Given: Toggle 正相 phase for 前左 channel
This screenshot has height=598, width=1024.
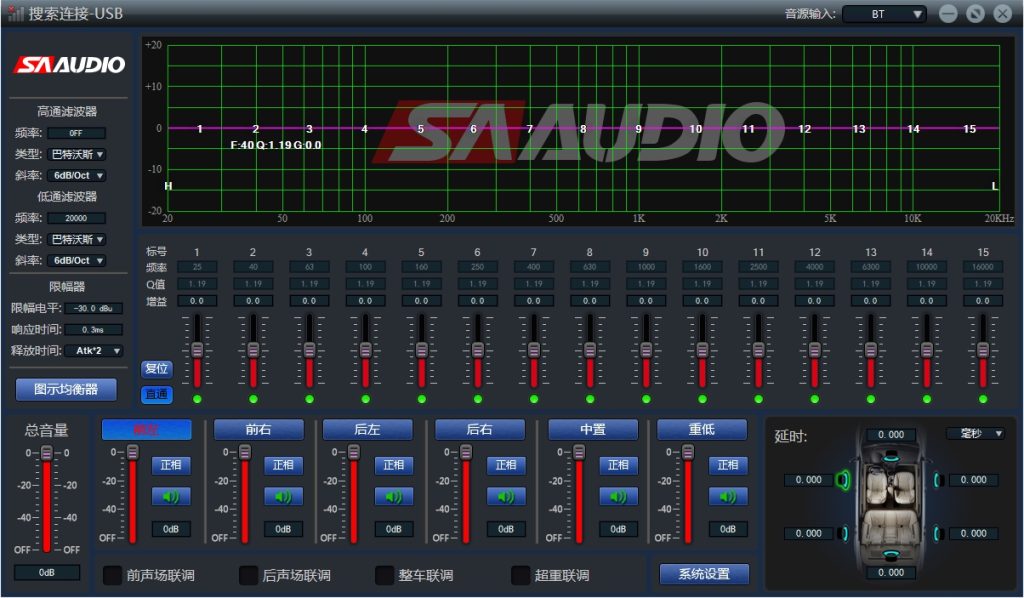Looking at the screenshot, I should (171, 465).
